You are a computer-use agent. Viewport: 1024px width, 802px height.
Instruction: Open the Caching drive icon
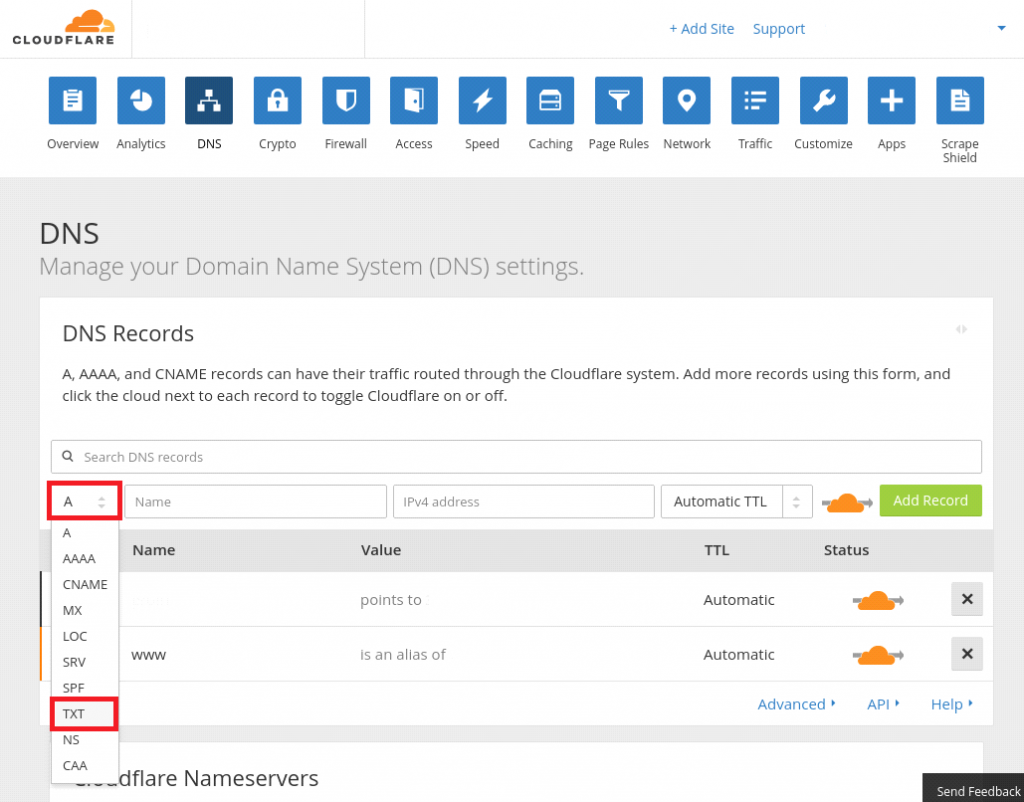point(551,100)
